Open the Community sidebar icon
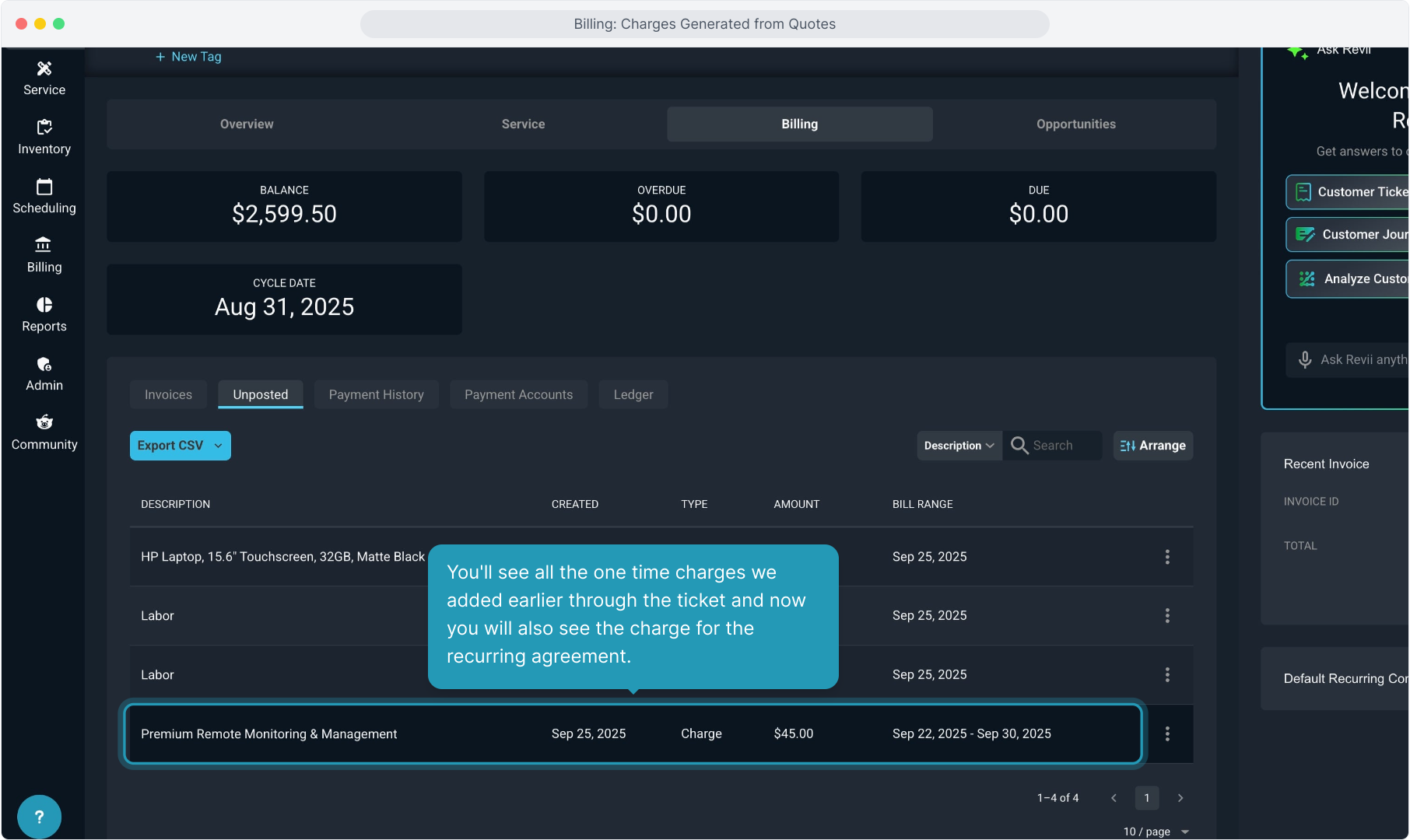The image size is (1410, 840). 44,423
